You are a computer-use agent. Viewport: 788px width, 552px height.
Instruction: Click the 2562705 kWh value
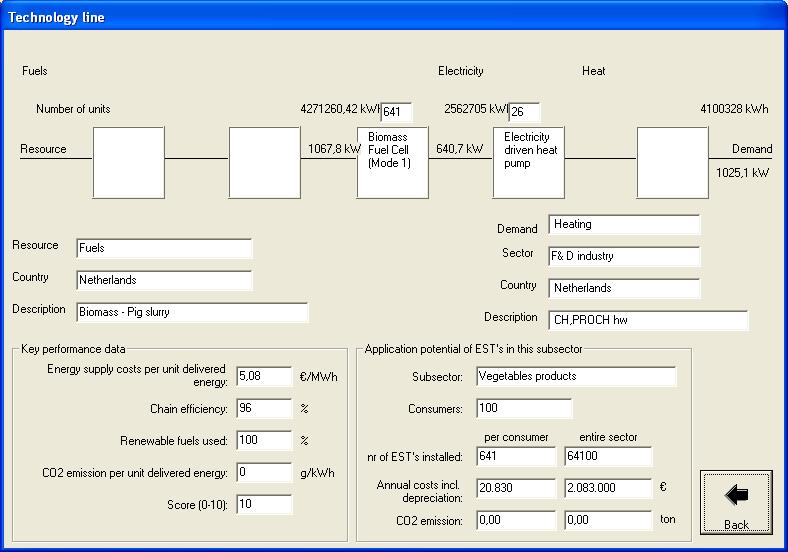coord(476,109)
